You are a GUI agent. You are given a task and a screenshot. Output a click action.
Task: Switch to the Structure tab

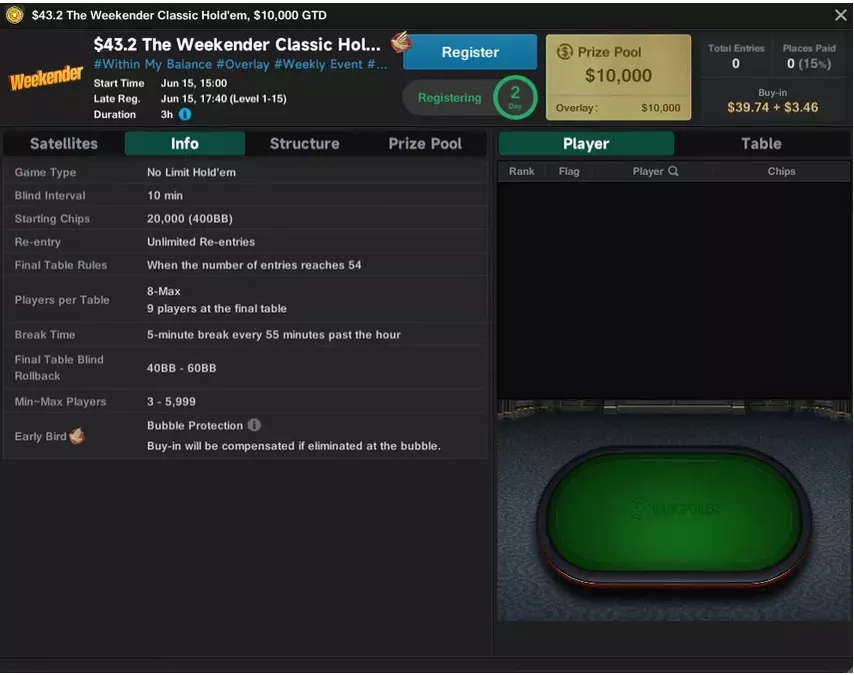(x=304, y=143)
